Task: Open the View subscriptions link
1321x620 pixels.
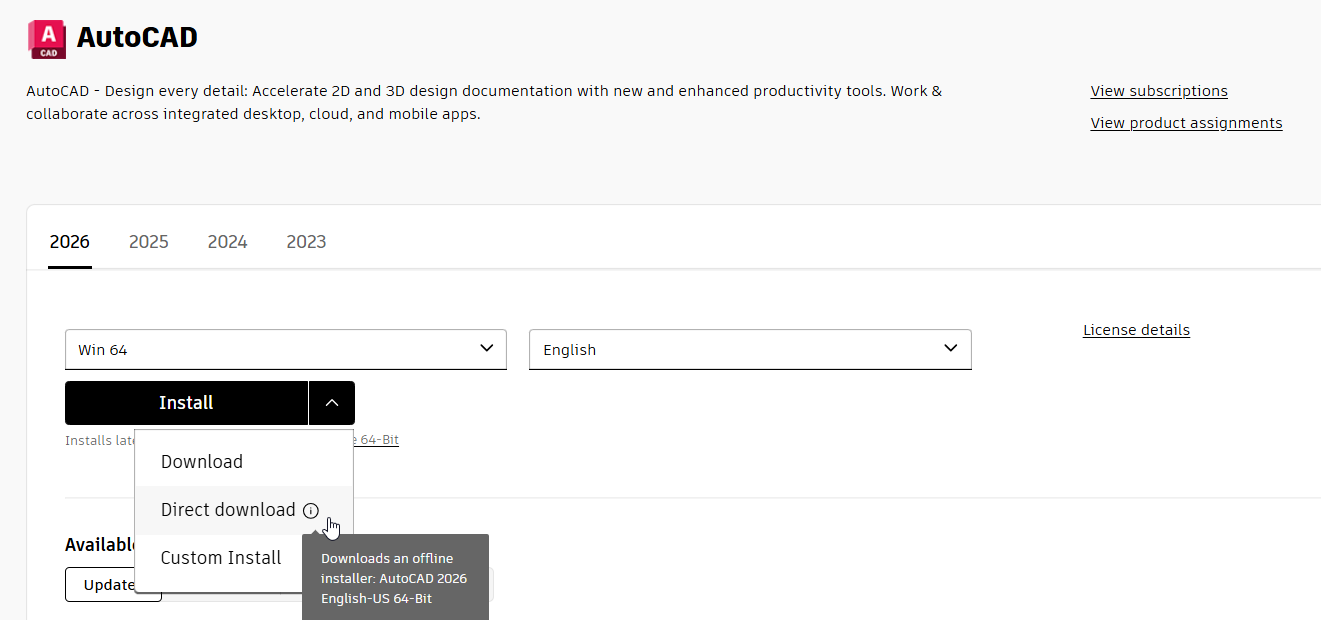Action: click(x=1159, y=91)
